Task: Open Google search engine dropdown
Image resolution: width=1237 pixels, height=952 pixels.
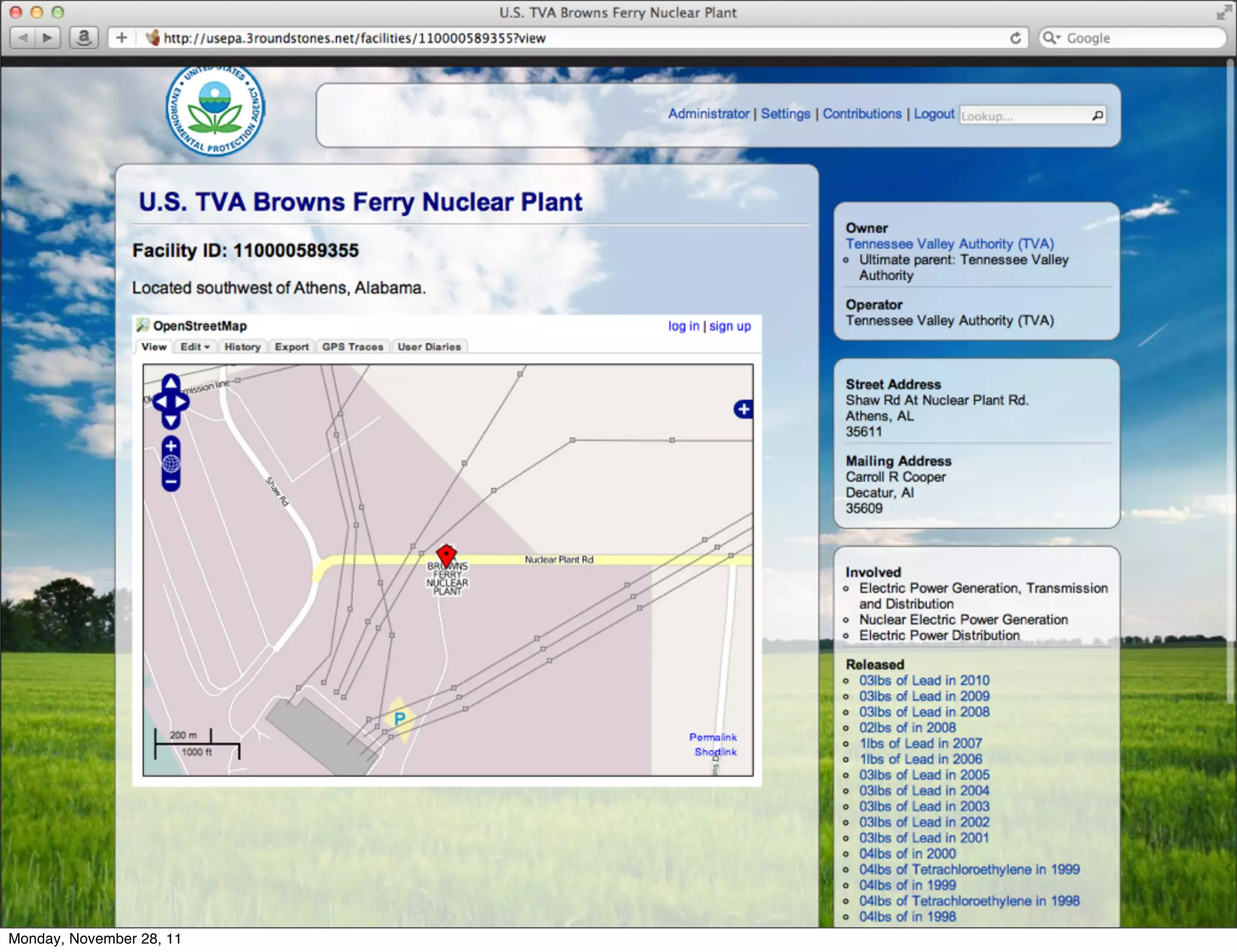Action: [x=1052, y=38]
